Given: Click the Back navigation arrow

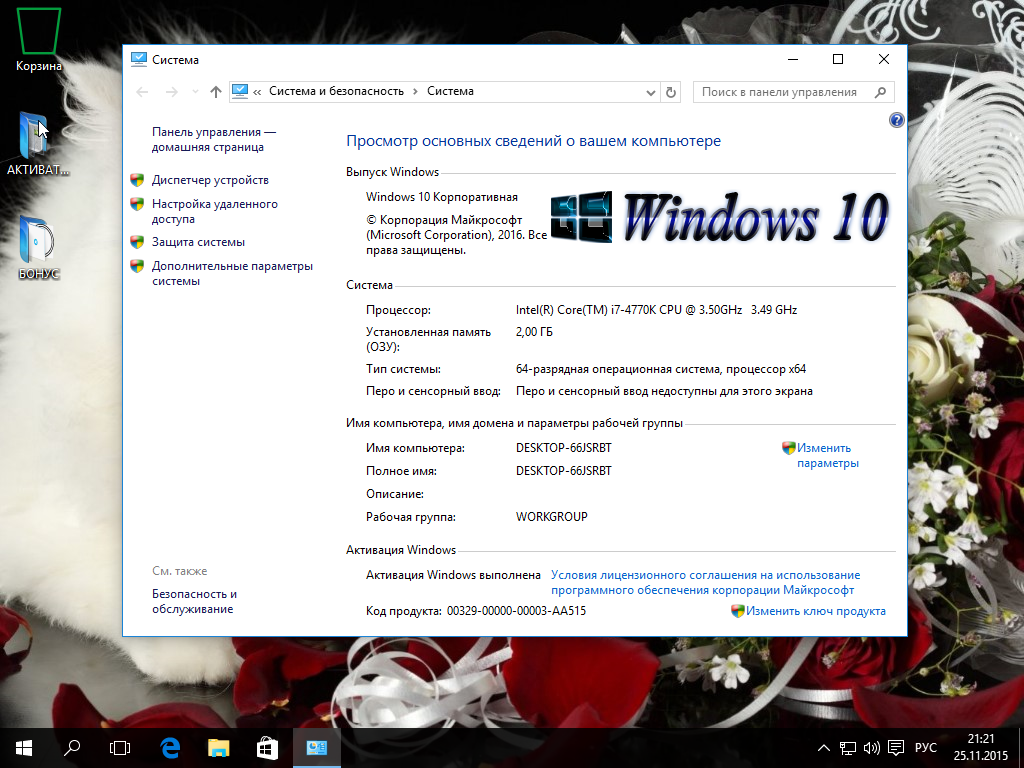Looking at the screenshot, I should 142,92.
